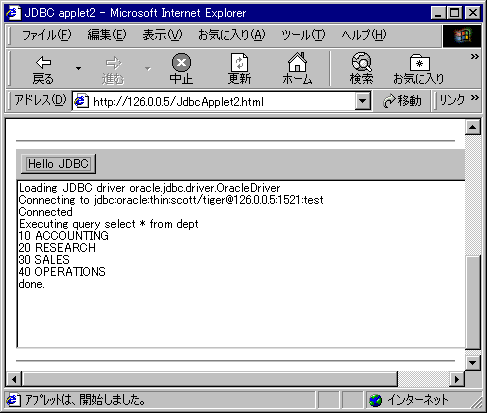Click the Back (戻る) arrow icon
Screen dimensions: 487x413
pyautogui.click(x=43, y=63)
